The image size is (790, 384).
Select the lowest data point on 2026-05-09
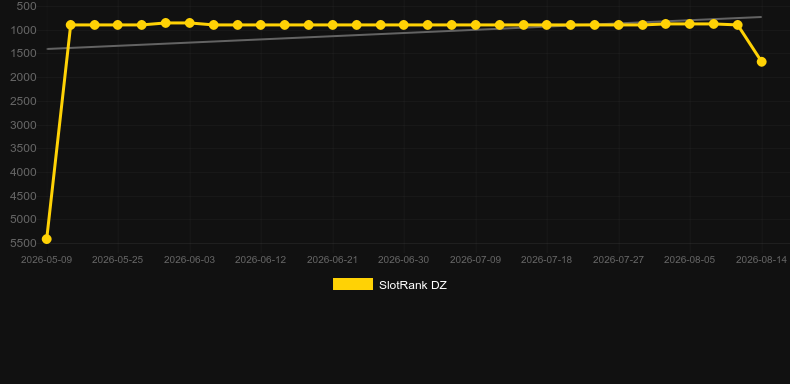pyautogui.click(x=46, y=239)
